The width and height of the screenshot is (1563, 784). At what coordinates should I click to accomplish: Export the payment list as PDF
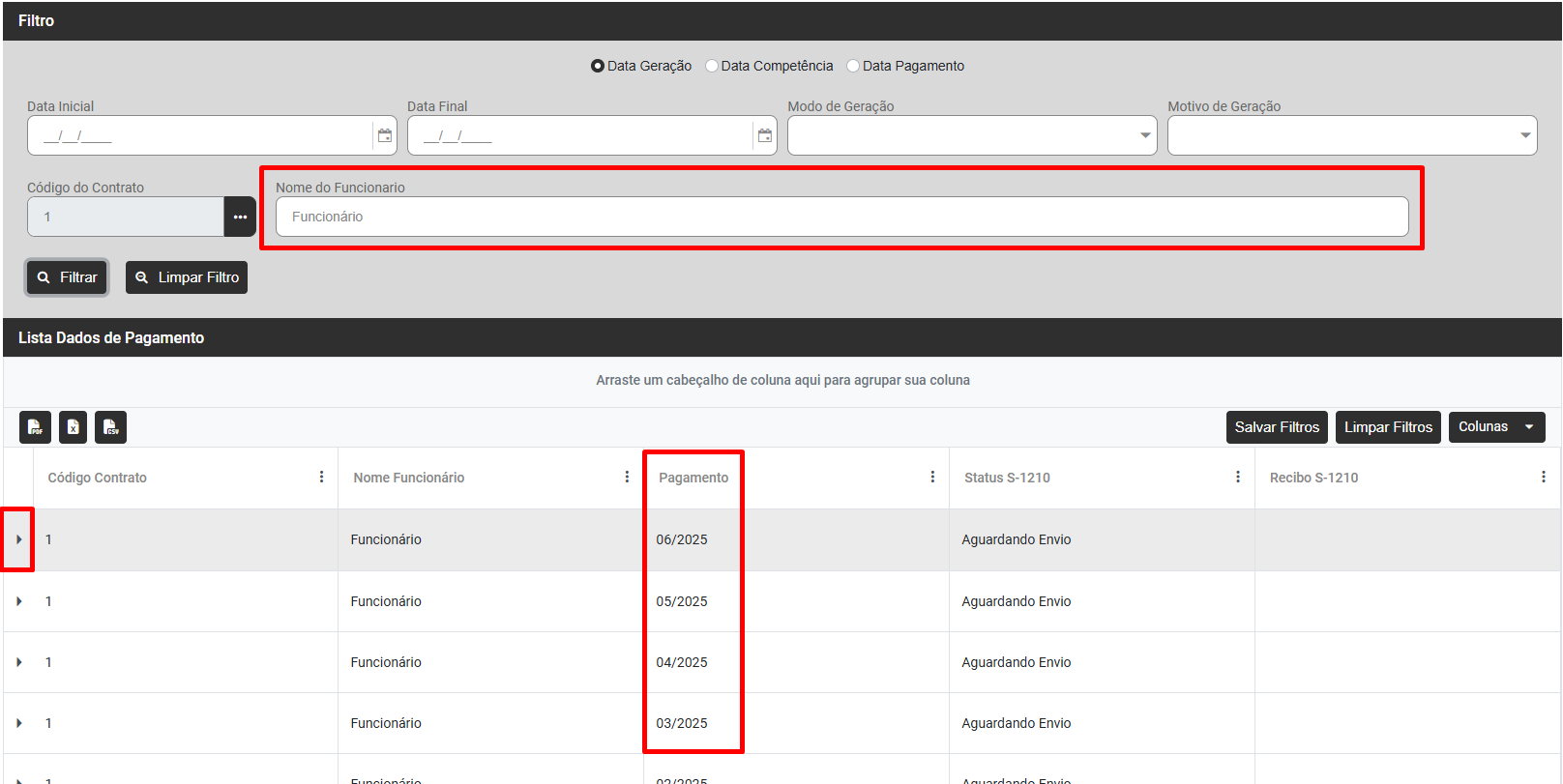pos(35,427)
